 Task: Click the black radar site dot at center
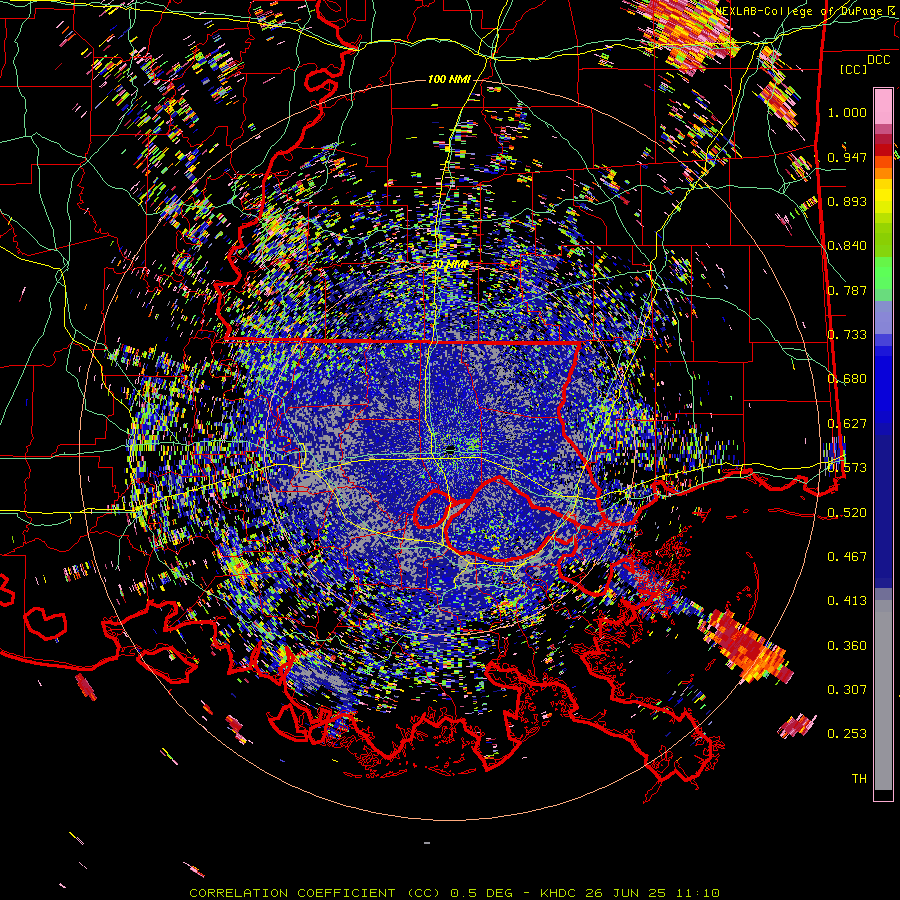[451, 448]
